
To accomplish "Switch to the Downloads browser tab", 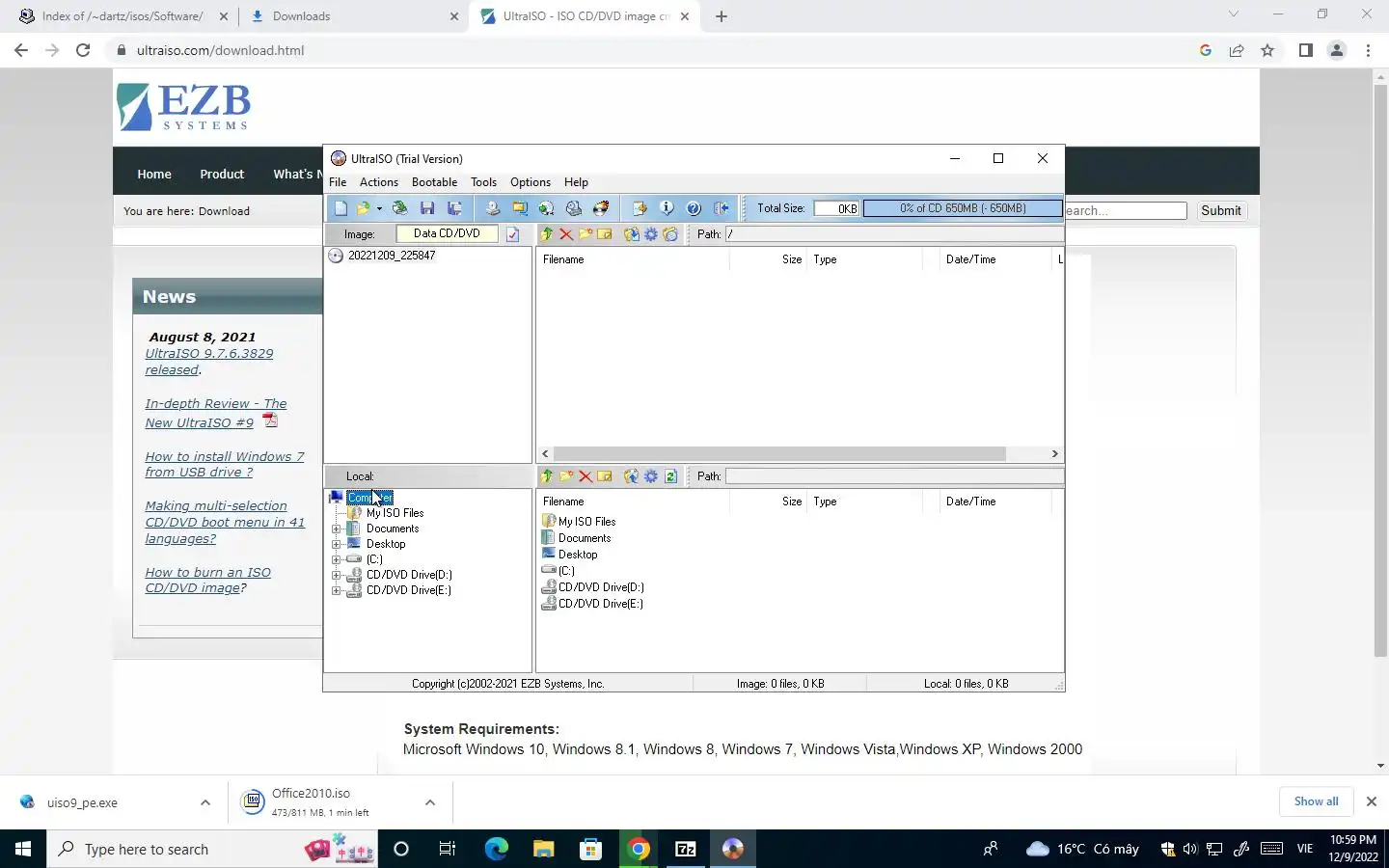I will click(355, 16).
